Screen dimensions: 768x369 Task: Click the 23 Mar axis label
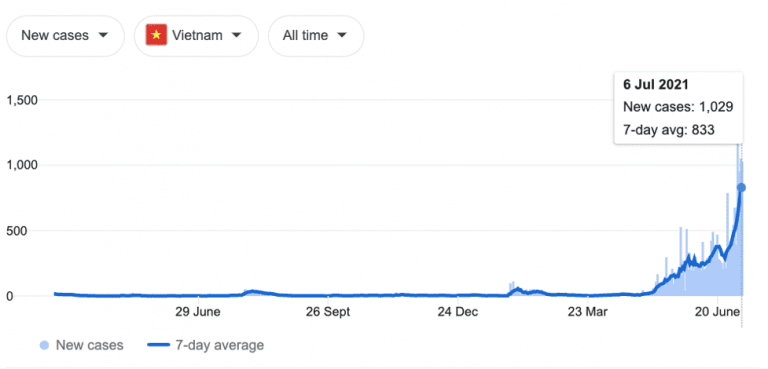pos(589,312)
